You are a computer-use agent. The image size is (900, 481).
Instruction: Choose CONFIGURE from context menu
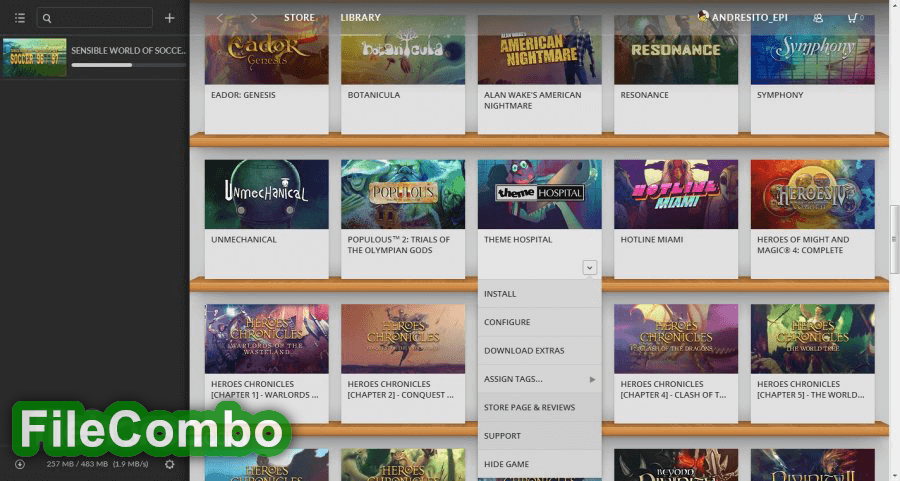click(540, 322)
